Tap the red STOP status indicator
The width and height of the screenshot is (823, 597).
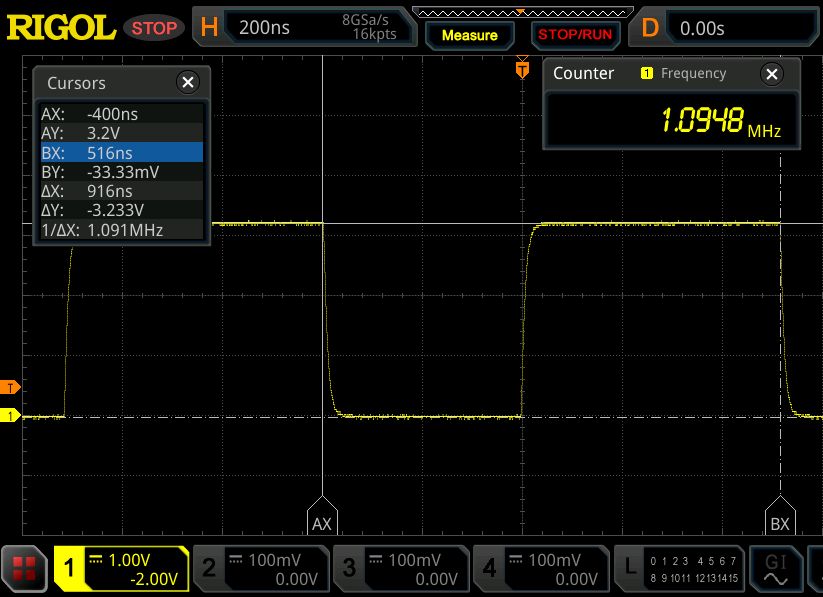pyautogui.click(x=154, y=28)
